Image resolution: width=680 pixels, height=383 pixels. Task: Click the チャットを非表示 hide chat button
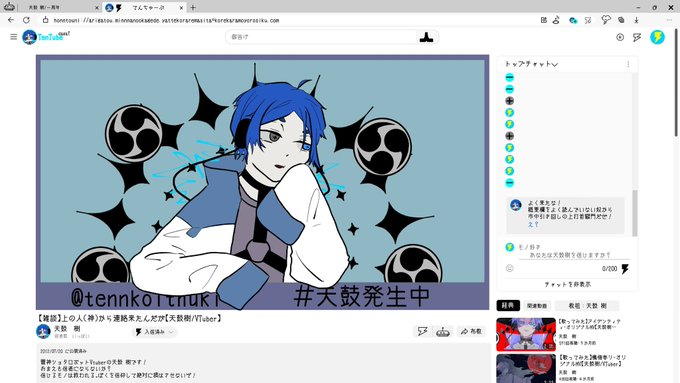tap(568, 285)
